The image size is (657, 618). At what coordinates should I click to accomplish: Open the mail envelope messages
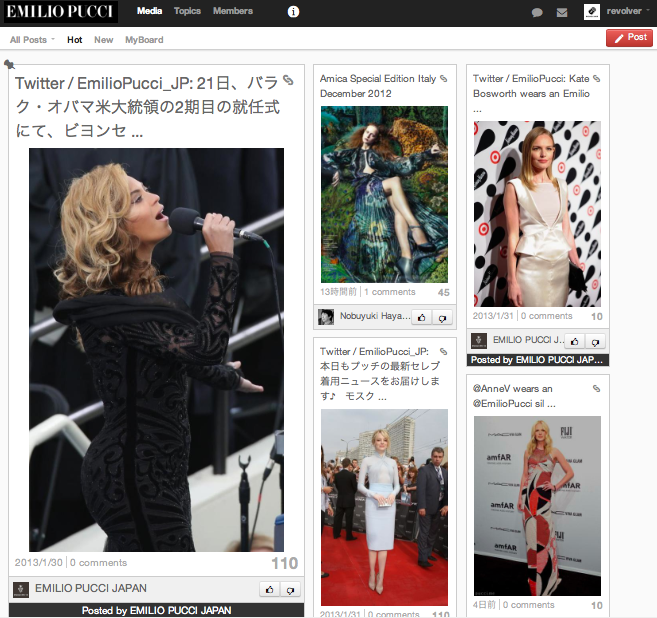pos(562,13)
